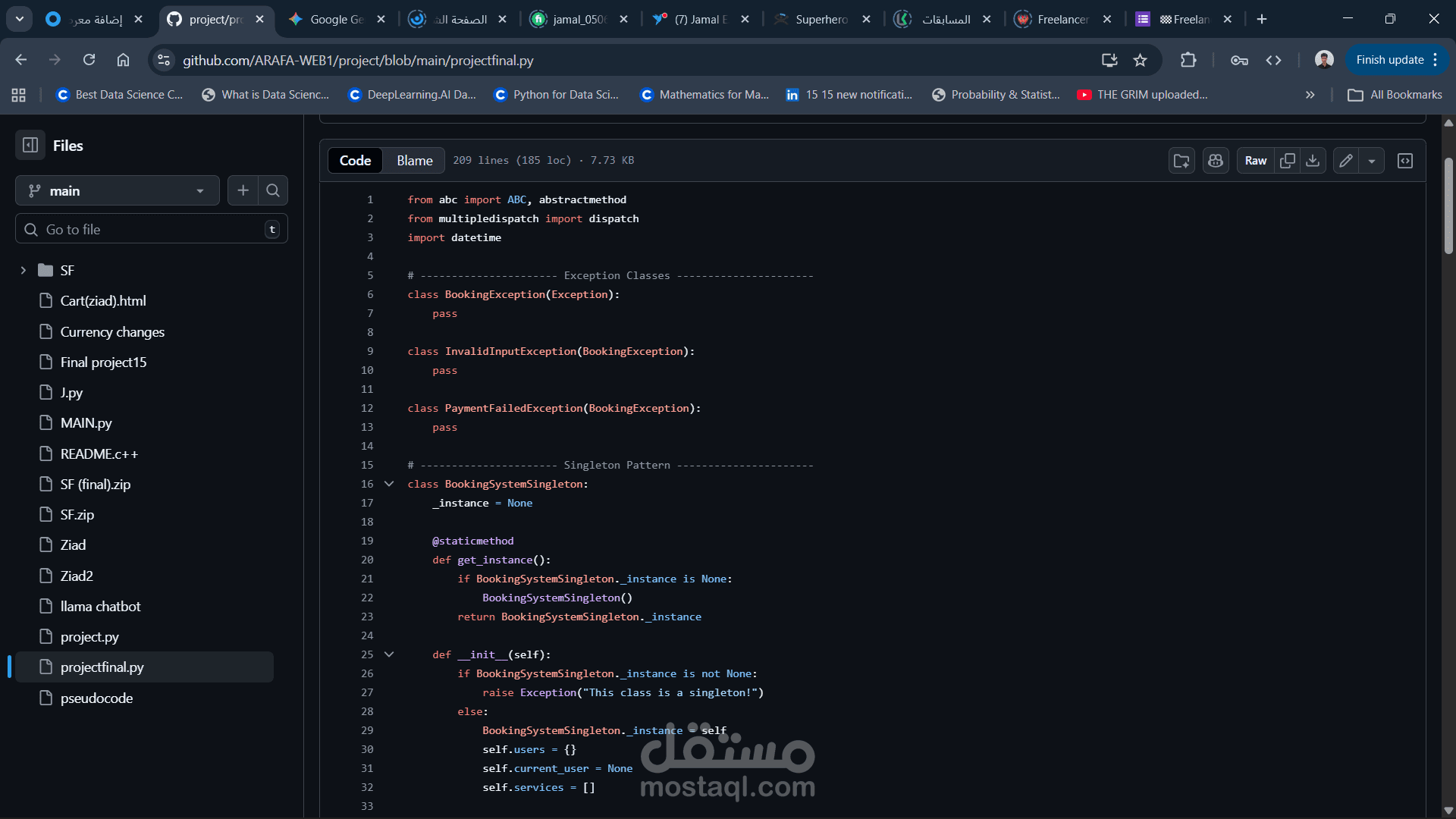
Task: Click the add file plus icon
Action: [x=243, y=191]
